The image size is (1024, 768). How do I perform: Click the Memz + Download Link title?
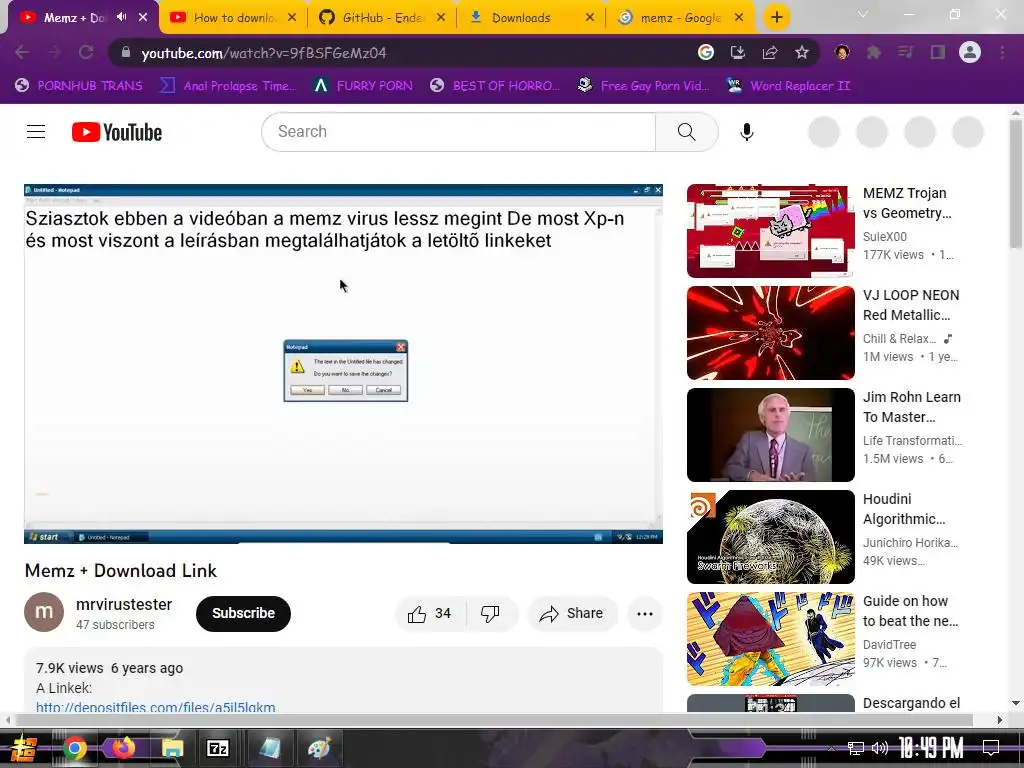point(121,570)
